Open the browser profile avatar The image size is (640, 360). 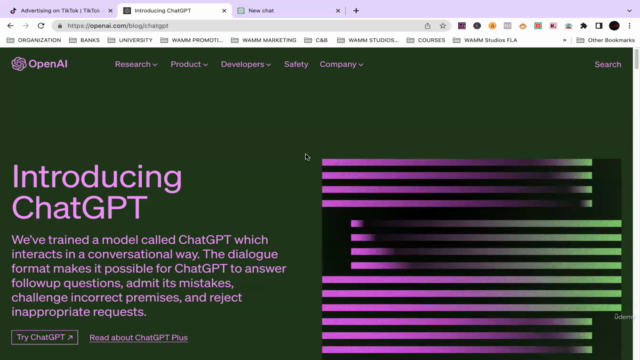click(x=614, y=26)
